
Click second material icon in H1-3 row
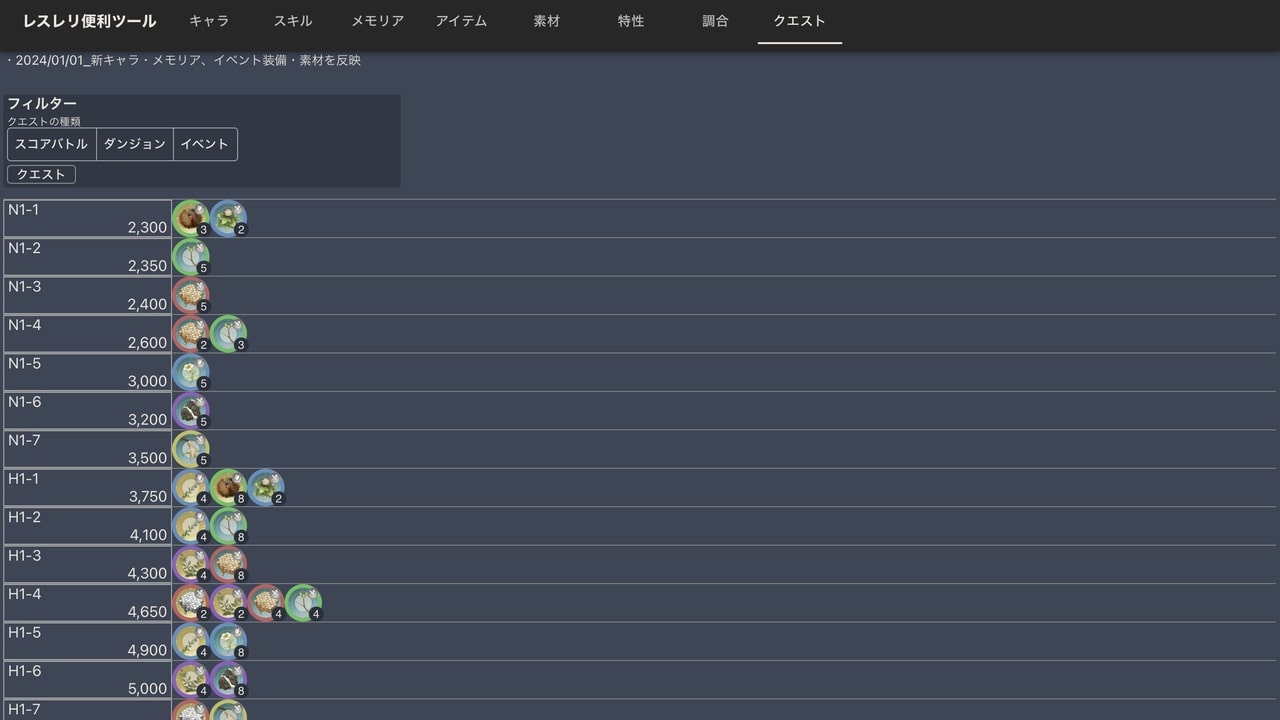pyautogui.click(x=228, y=565)
